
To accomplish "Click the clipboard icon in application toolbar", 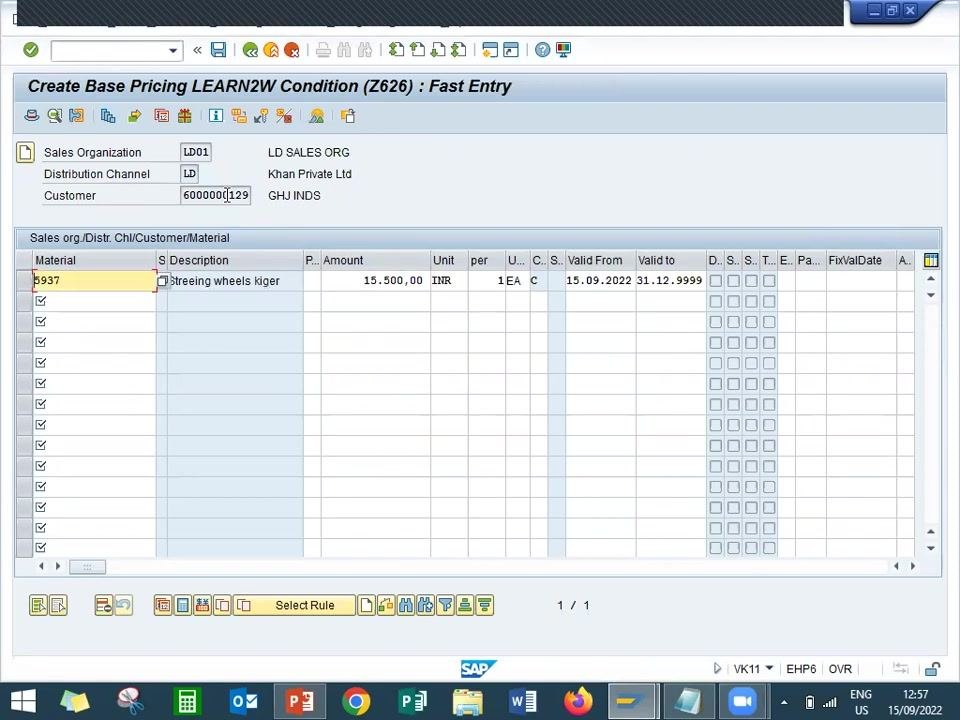I will click(x=348, y=116).
